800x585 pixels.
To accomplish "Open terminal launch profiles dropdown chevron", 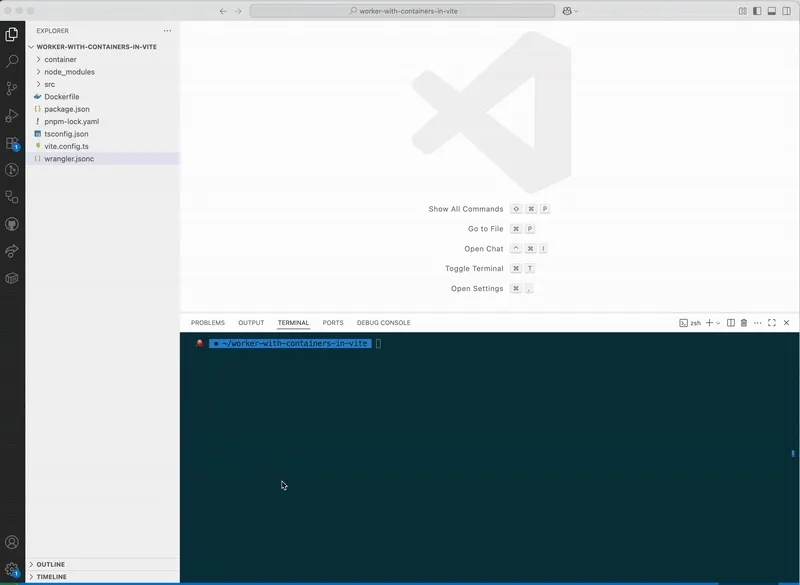I will (x=717, y=322).
